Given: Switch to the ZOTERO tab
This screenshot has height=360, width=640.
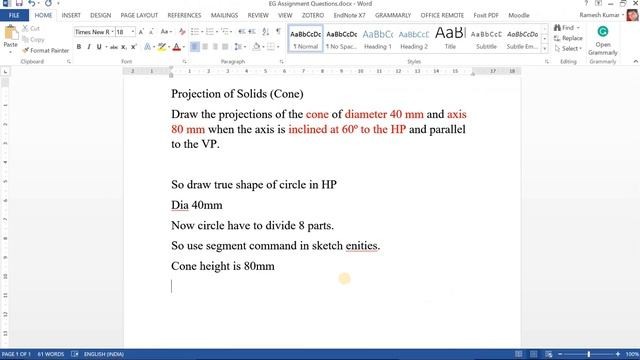Looking at the screenshot, I should pos(313,15).
